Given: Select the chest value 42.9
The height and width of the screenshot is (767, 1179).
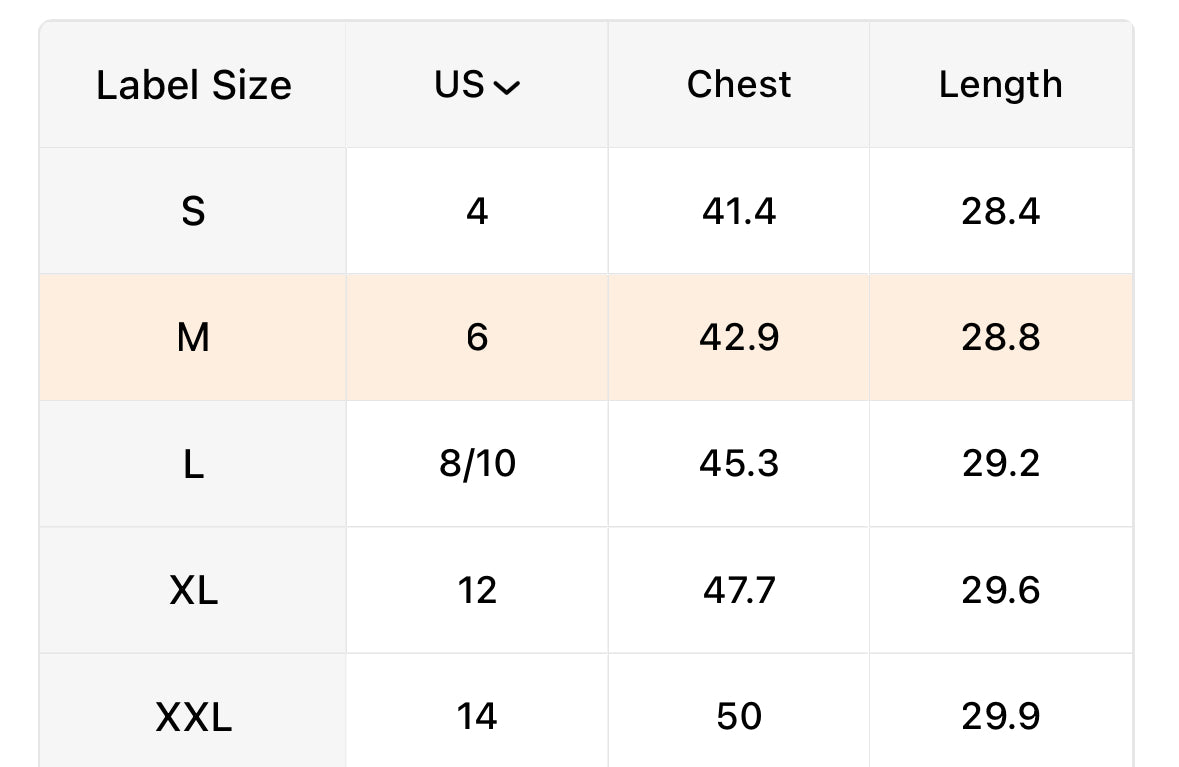Looking at the screenshot, I should click(738, 337).
